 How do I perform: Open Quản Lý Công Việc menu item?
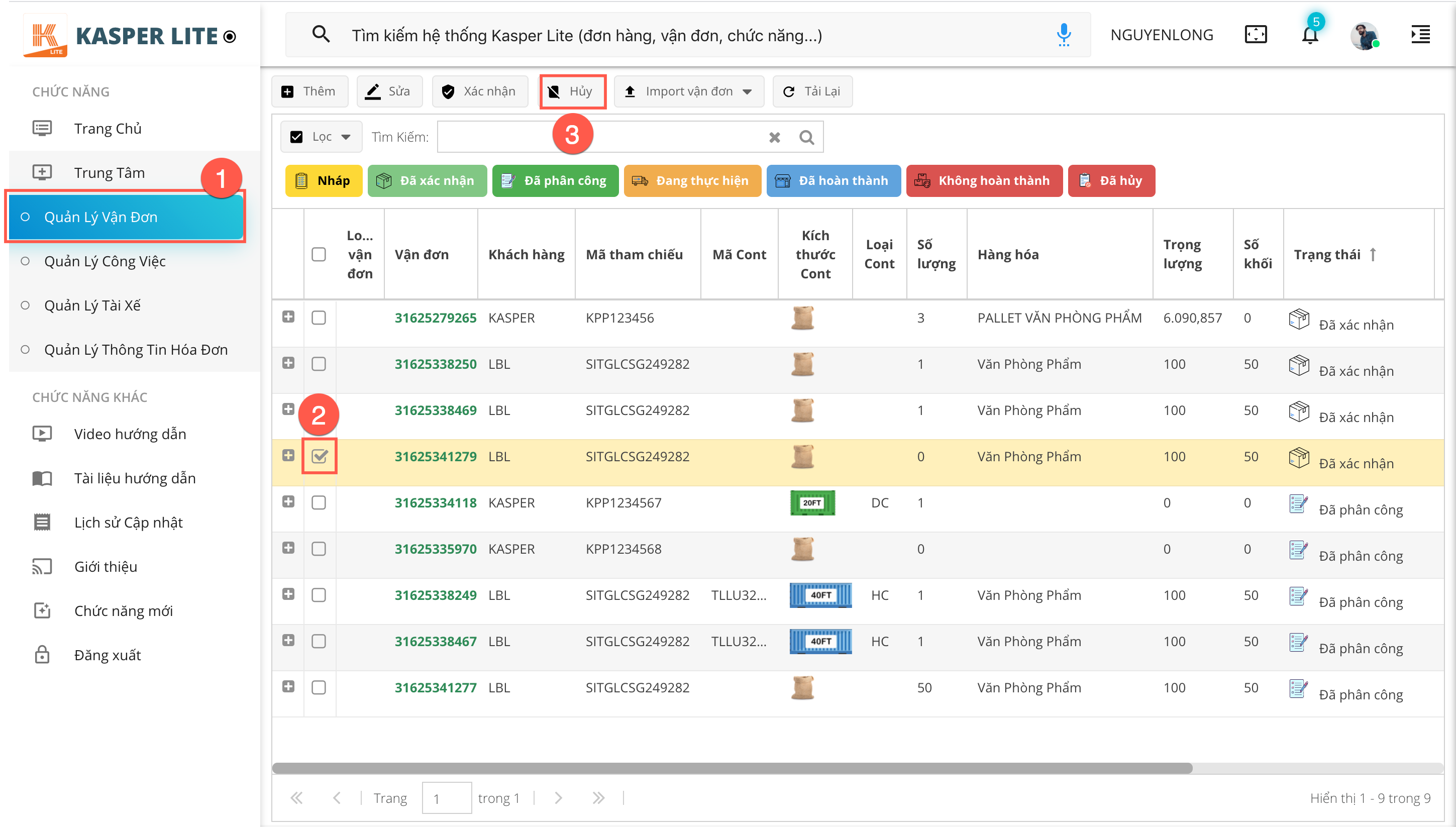(x=105, y=261)
